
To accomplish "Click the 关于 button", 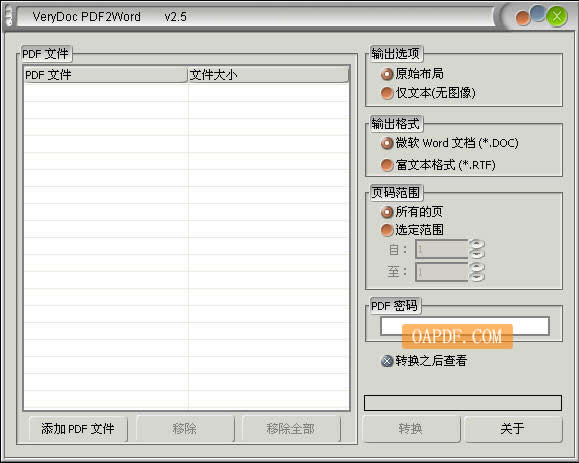I will pos(513,429).
